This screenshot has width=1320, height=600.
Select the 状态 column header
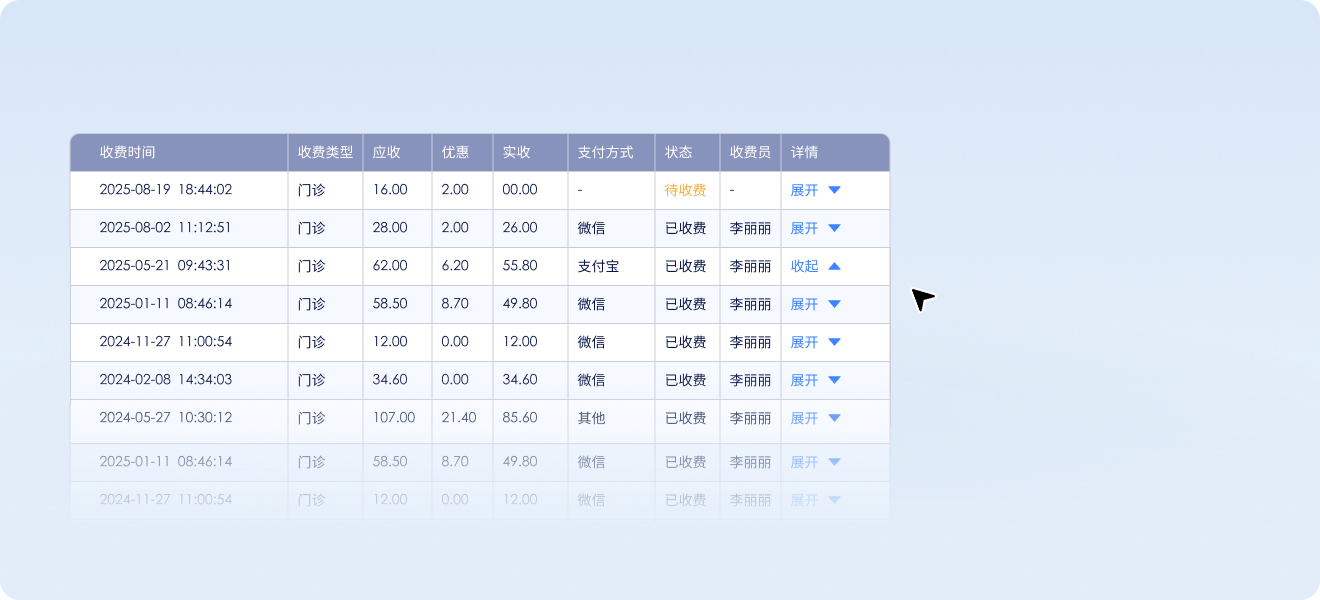click(x=678, y=152)
